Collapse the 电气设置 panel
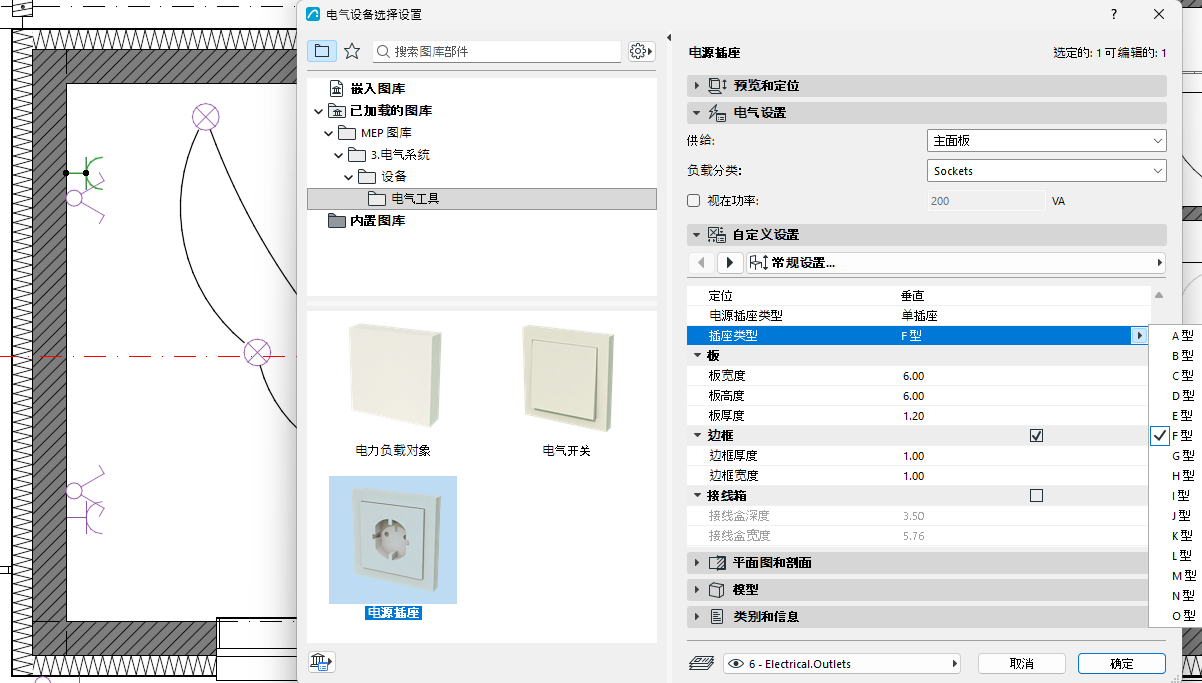The image size is (1202, 683). [x=697, y=113]
